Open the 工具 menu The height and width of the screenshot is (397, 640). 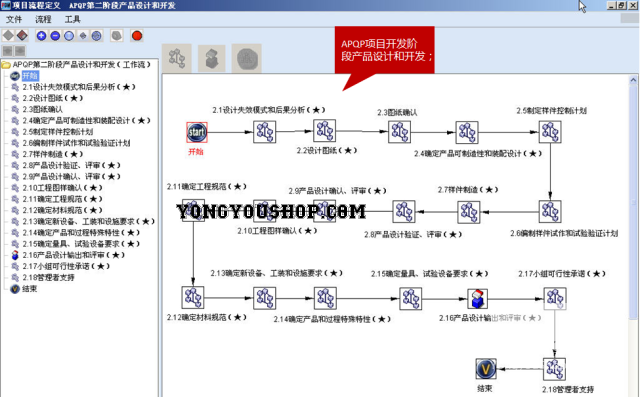[x=73, y=19]
